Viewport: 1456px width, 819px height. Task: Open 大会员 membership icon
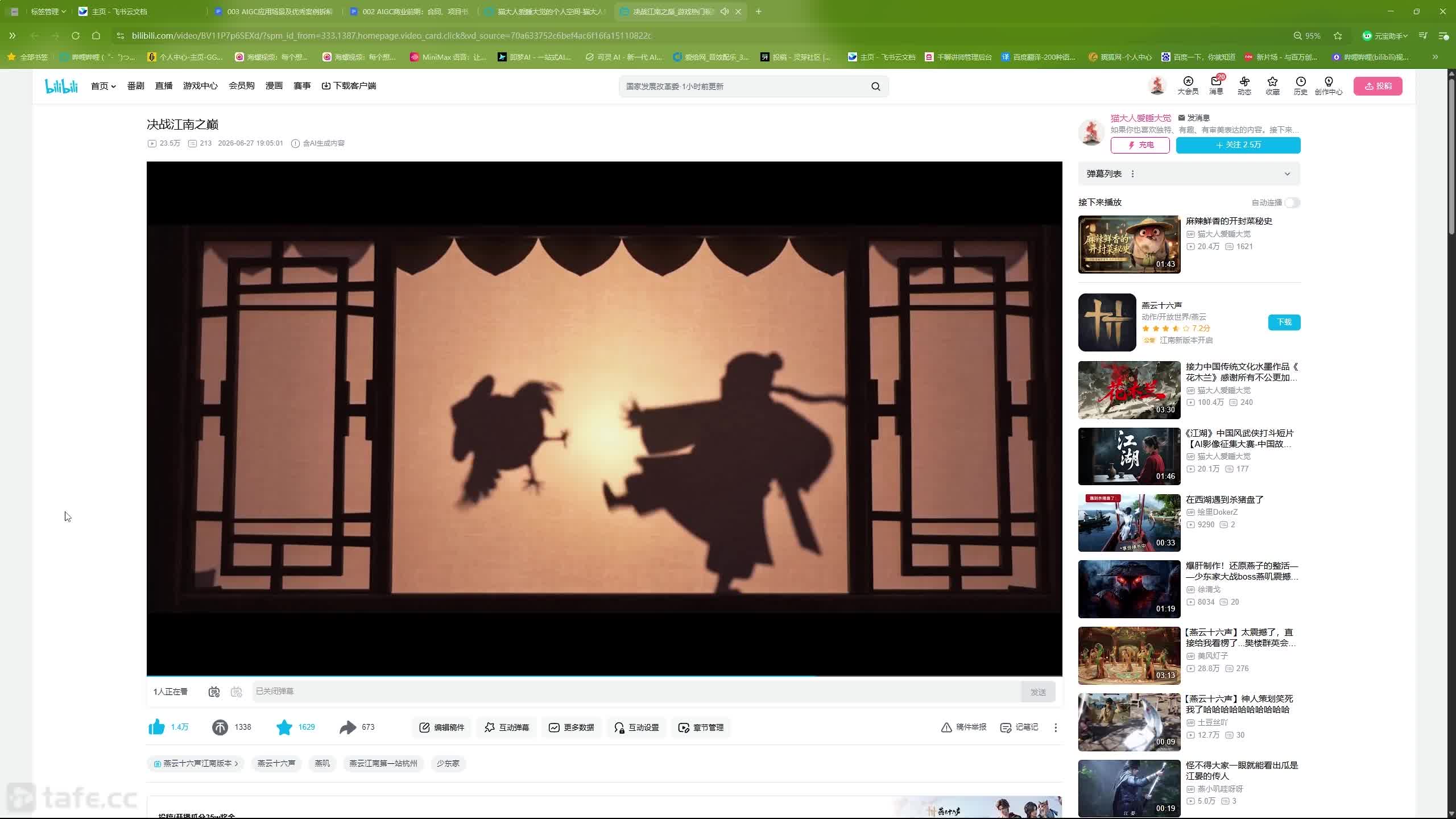(1188, 86)
